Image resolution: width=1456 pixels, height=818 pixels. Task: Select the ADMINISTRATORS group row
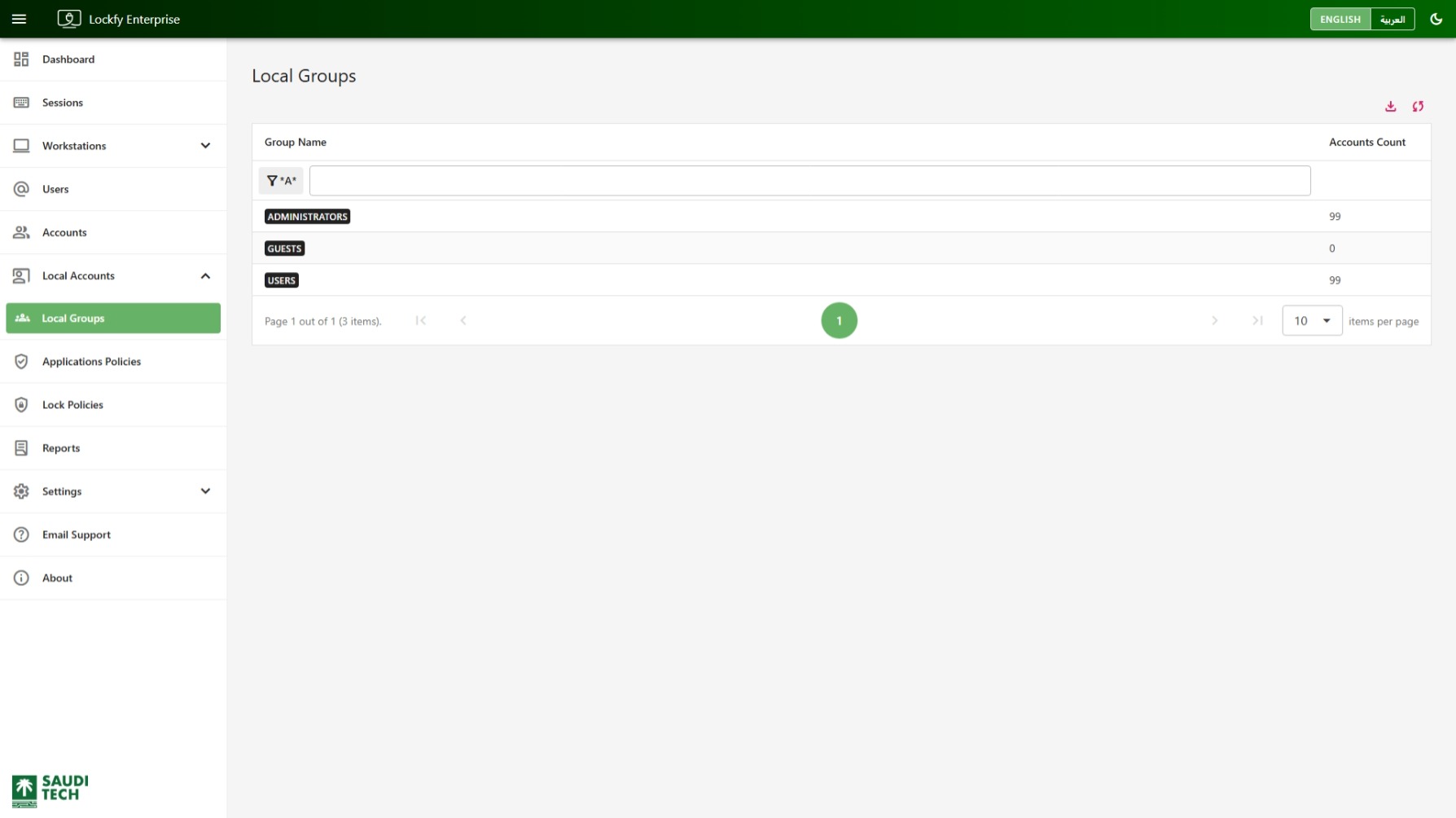point(841,217)
